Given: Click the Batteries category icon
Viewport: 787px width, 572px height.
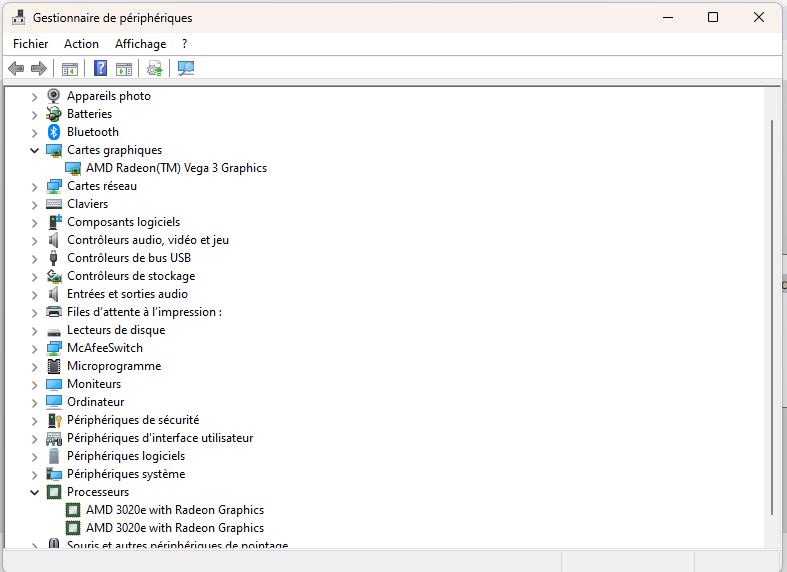Looking at the screenshot, I should coord(54,114).
